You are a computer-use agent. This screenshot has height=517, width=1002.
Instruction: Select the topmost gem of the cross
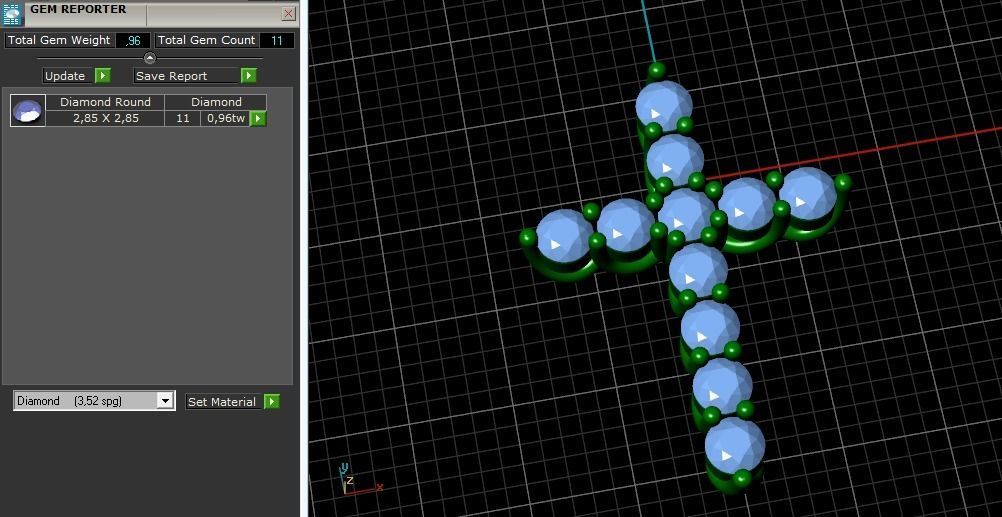pyautogui.click(x=664, y=107)
